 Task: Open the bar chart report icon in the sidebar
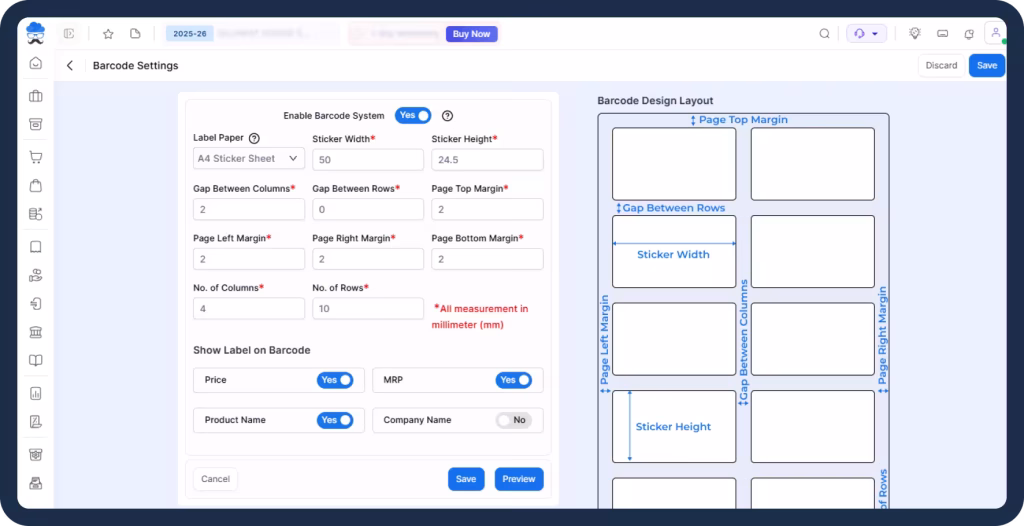tap(36, 393)
